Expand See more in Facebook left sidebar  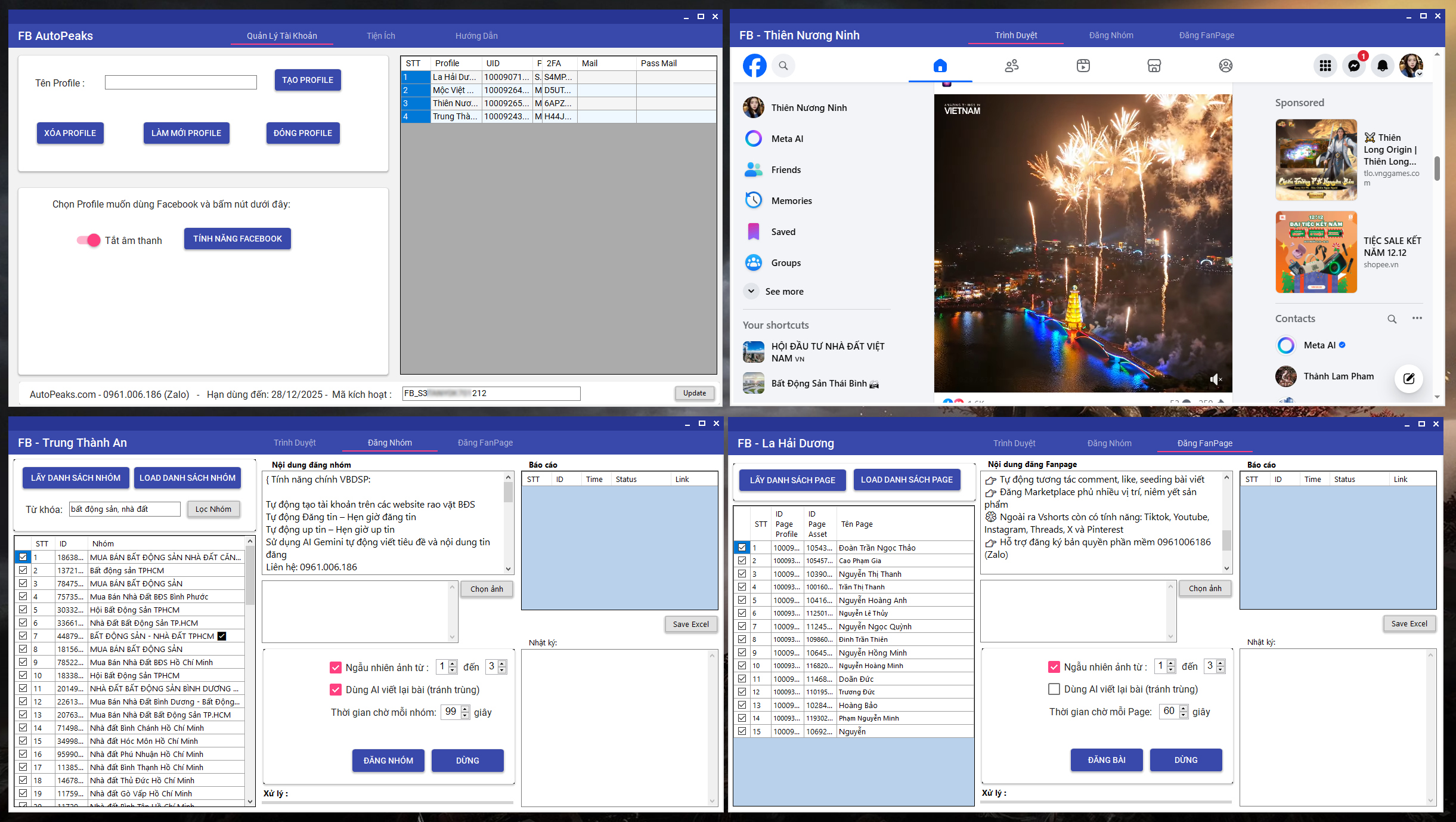783,292
